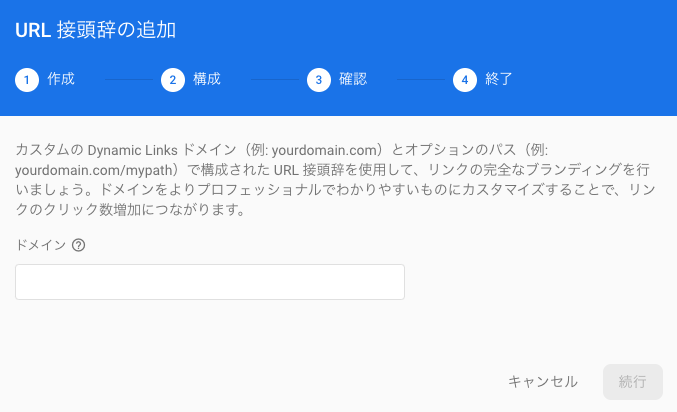The height and width of the screenshot is (412, 677).
Task: Click the description's last line about クリック数増加
Action: coord(130,210)
